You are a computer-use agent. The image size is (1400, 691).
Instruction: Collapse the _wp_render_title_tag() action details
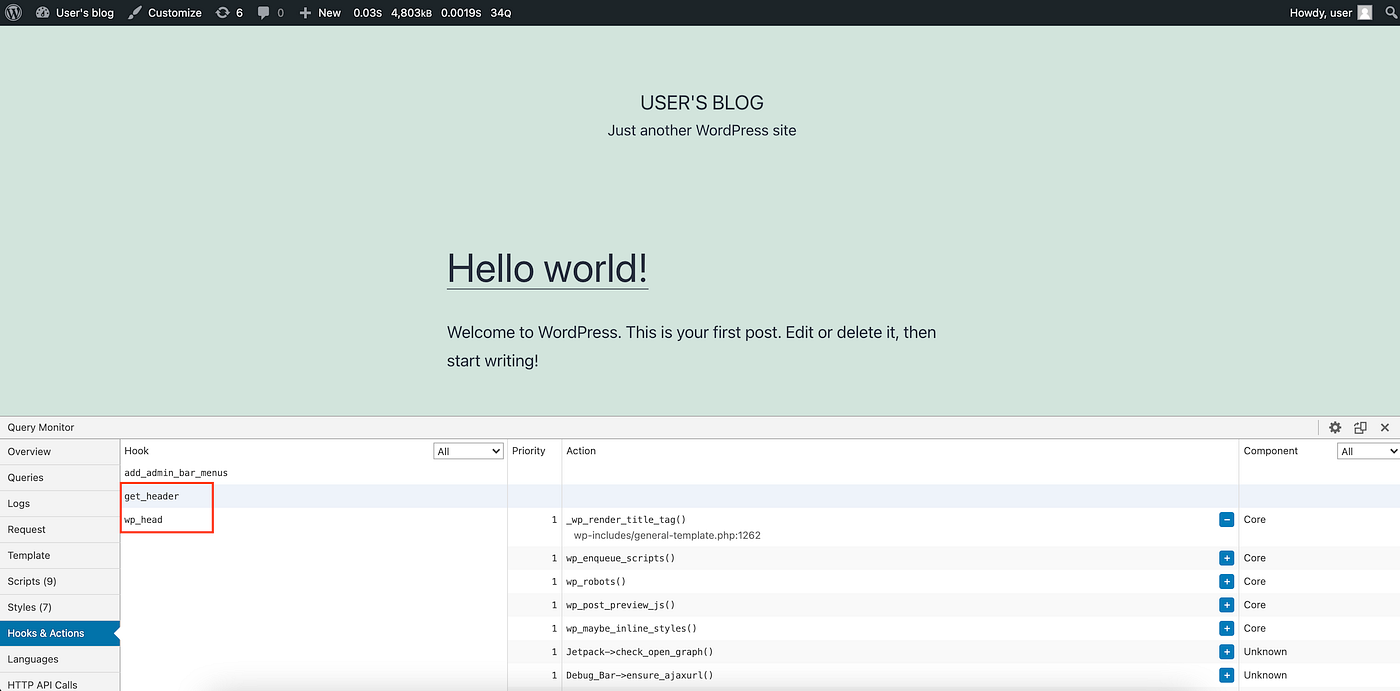tap(1226, 520)
